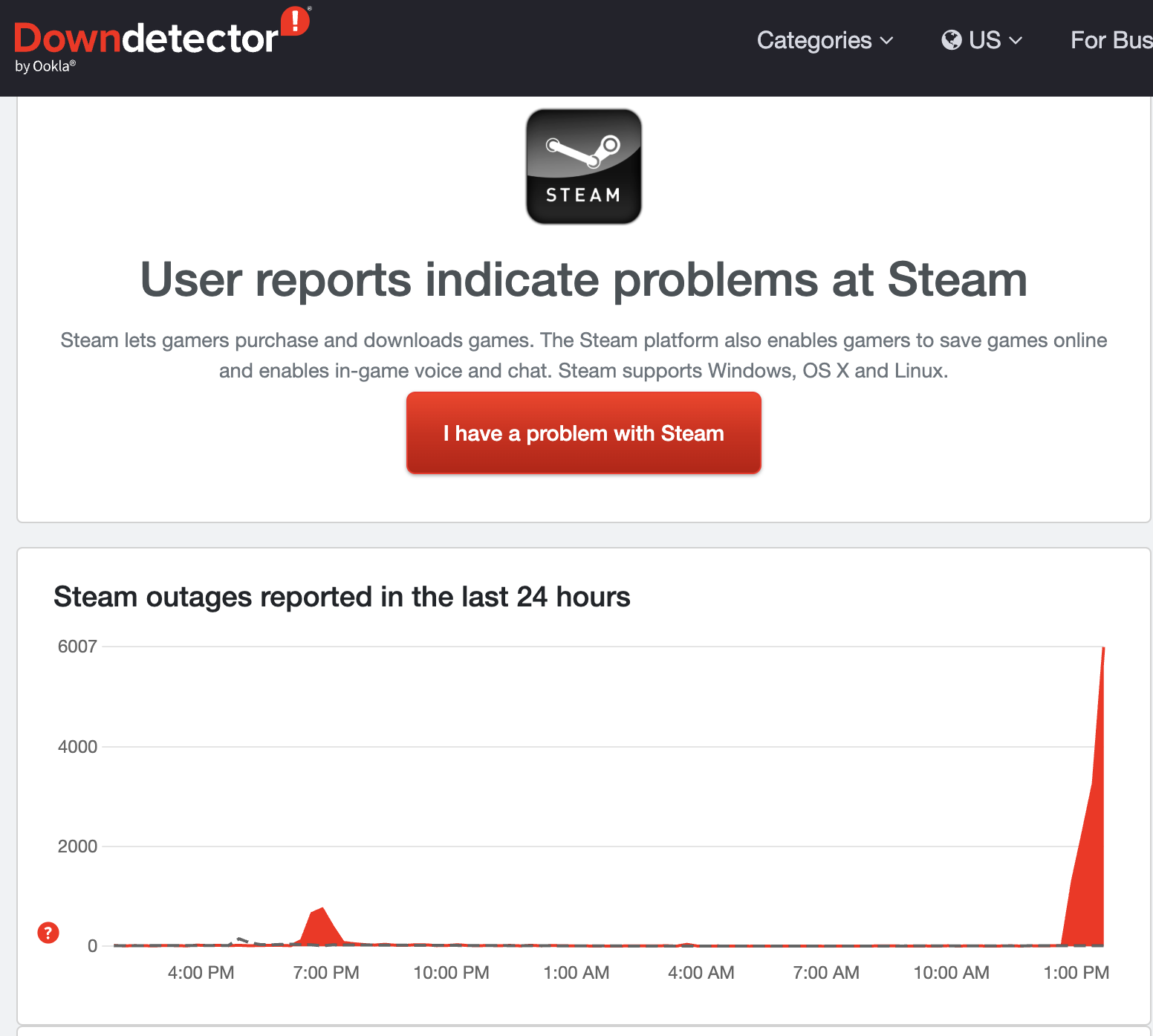Image resolution: width=1153 pixels, height=1036 pixels.
Task: Click the globe icon next to US
Action: (952, 40)
